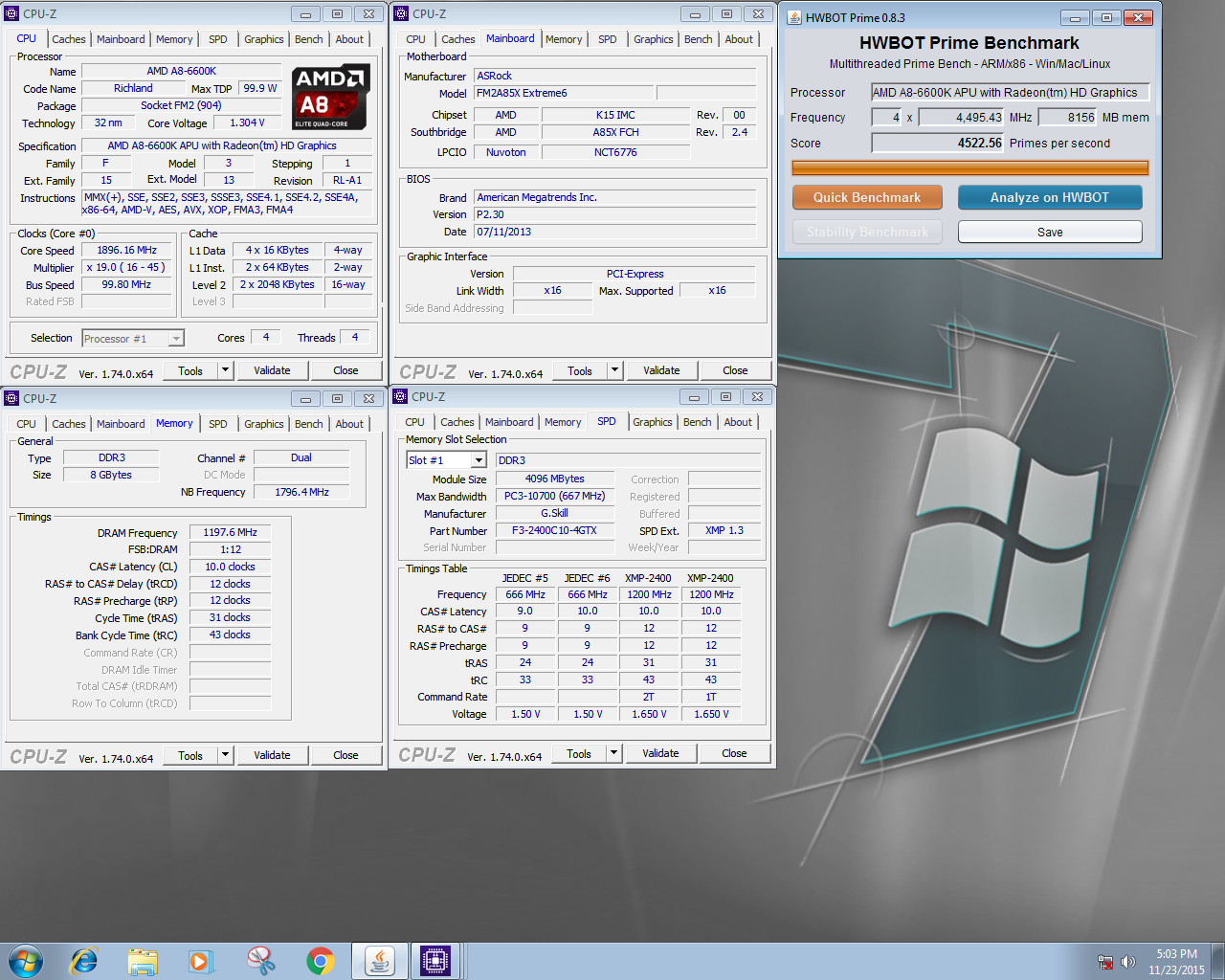The width and height of the screenshot is (1225, 980).
Task: Select Bench tab in Memory window
Action: pos(309,424)
